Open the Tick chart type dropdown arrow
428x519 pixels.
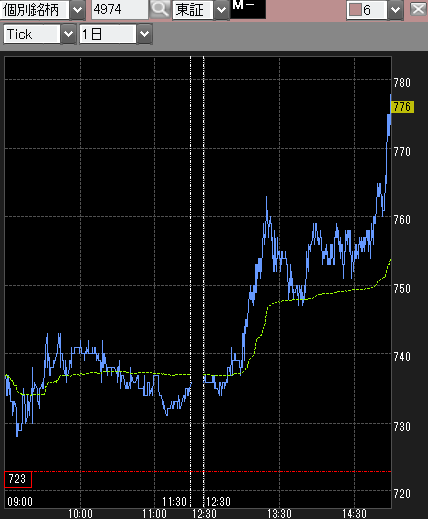(68, 34)
